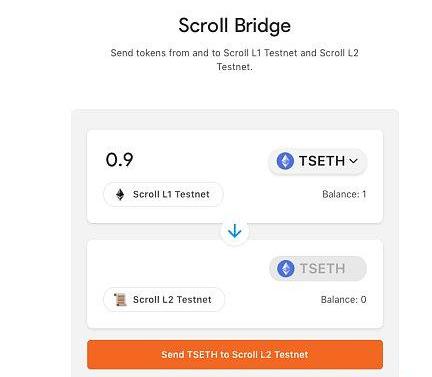Click the blue swap direction arrow
Viewport: 432px width, 377px height.
[x=235, y=231]
